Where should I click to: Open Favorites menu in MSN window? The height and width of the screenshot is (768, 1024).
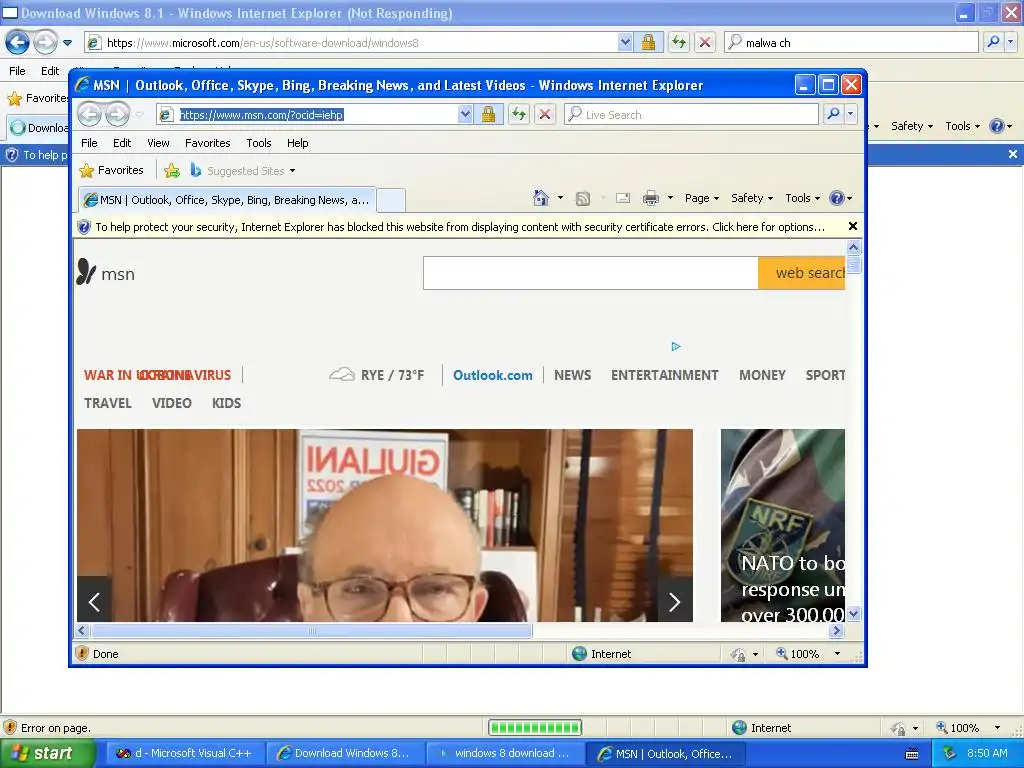click(208, 143)
